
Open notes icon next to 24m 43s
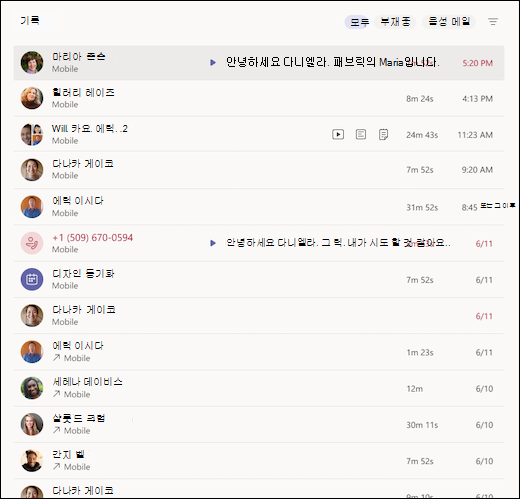[x=383, y=134]
